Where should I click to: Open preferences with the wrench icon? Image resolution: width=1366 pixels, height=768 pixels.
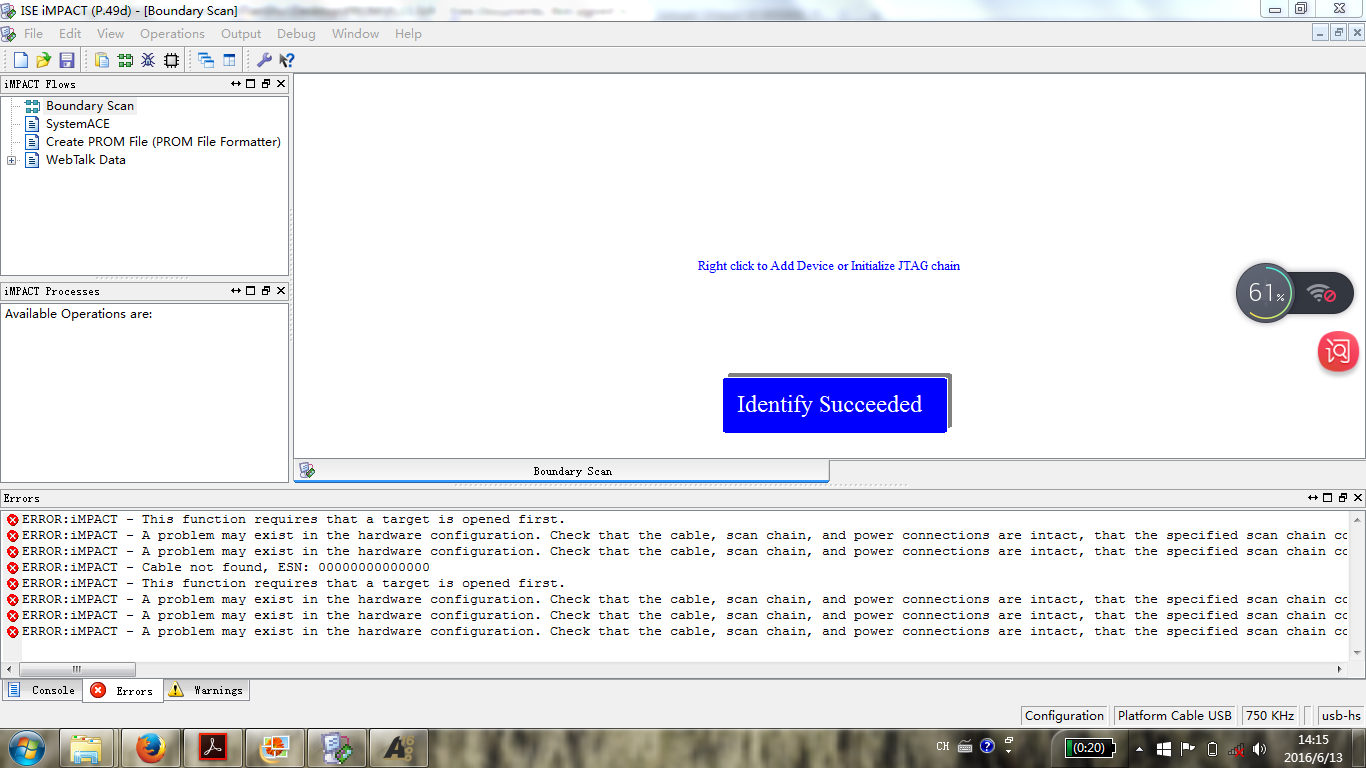pos(264,60)
